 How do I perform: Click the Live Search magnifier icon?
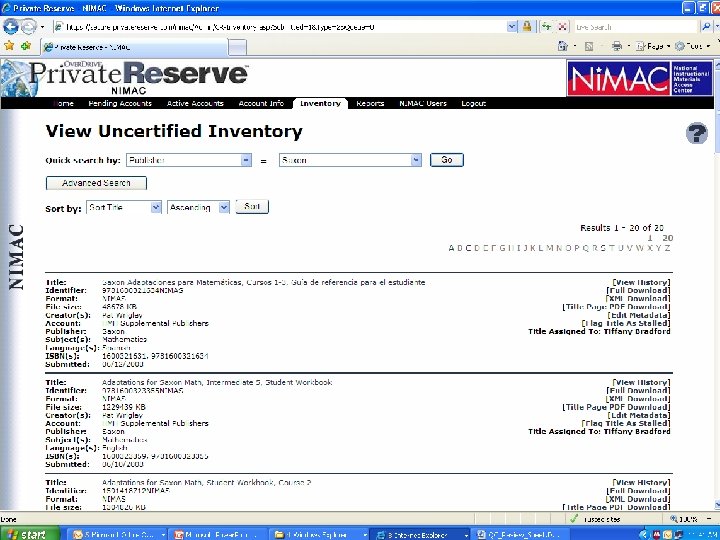point(705,27)
